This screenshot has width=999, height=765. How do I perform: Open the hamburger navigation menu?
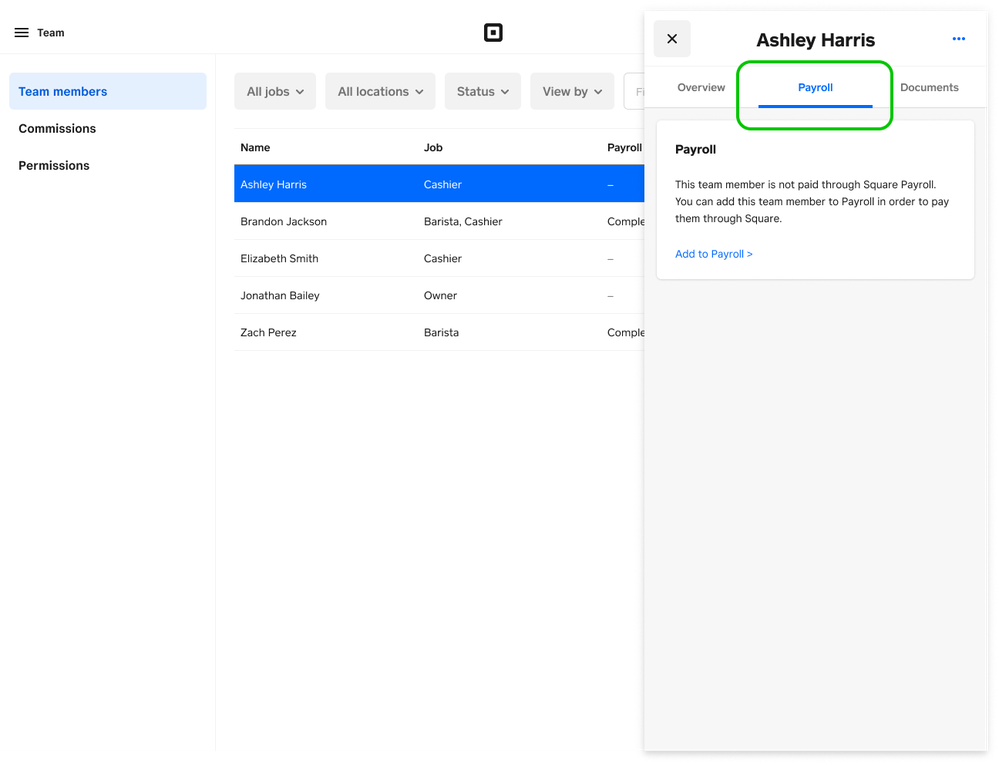pyautogui.click(x=21, y=33)
